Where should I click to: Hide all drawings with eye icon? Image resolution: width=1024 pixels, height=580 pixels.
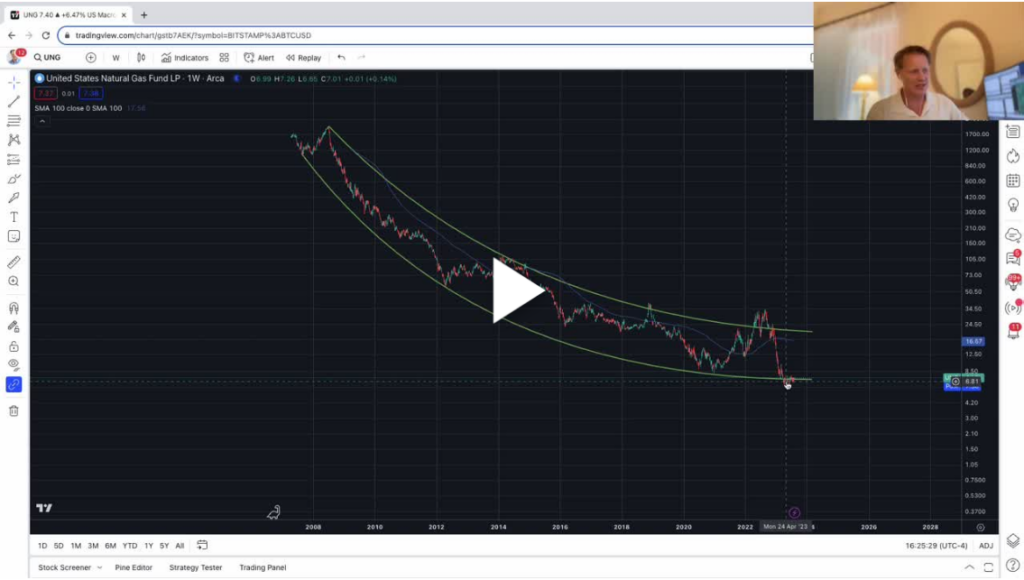point(14,365)
